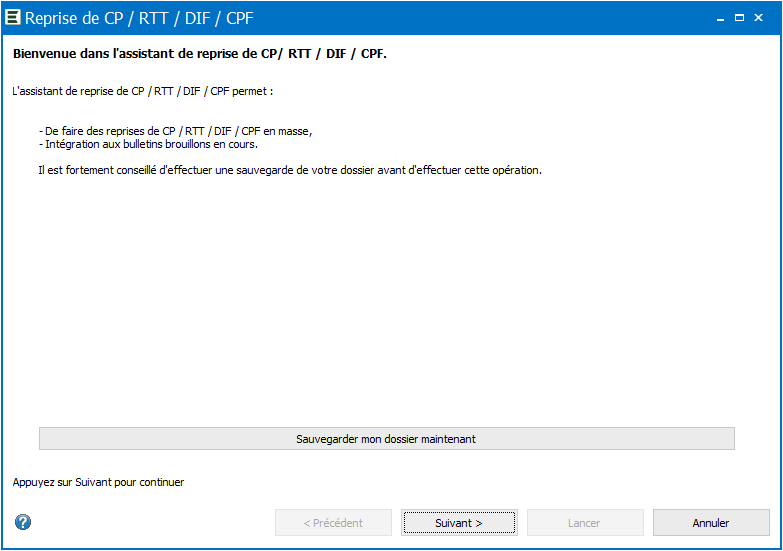Maximize the Reprise de CP wizard window
The image size is (783, 551).
click(739, 17)
